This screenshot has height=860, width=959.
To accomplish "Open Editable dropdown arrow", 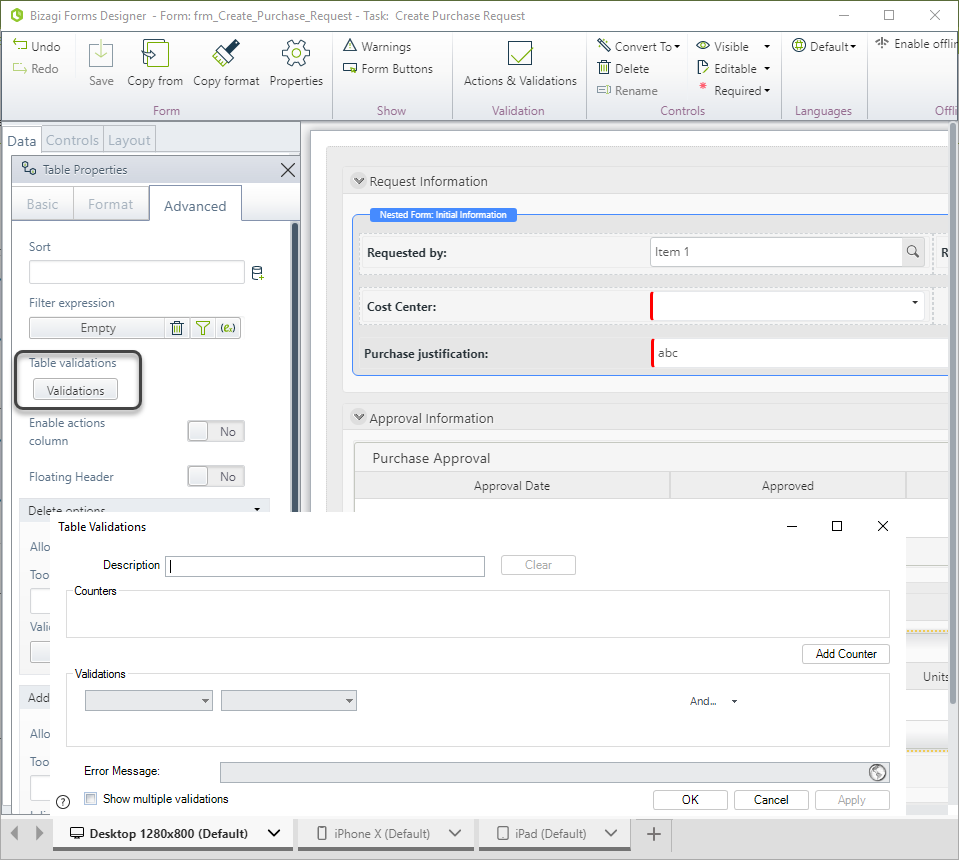I will click(x=767, y=69).
